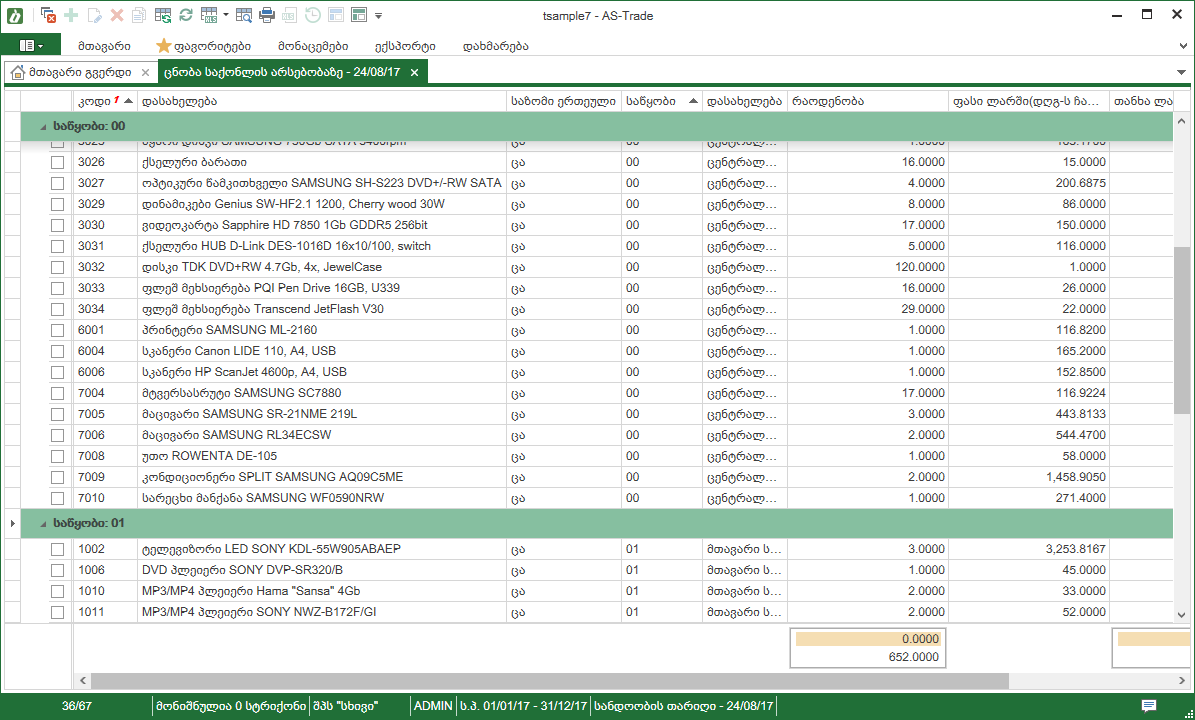Click sort arrow on the საწყობი column header
The width and height of the screenshot is (1195, 720).
pos(693,101)
